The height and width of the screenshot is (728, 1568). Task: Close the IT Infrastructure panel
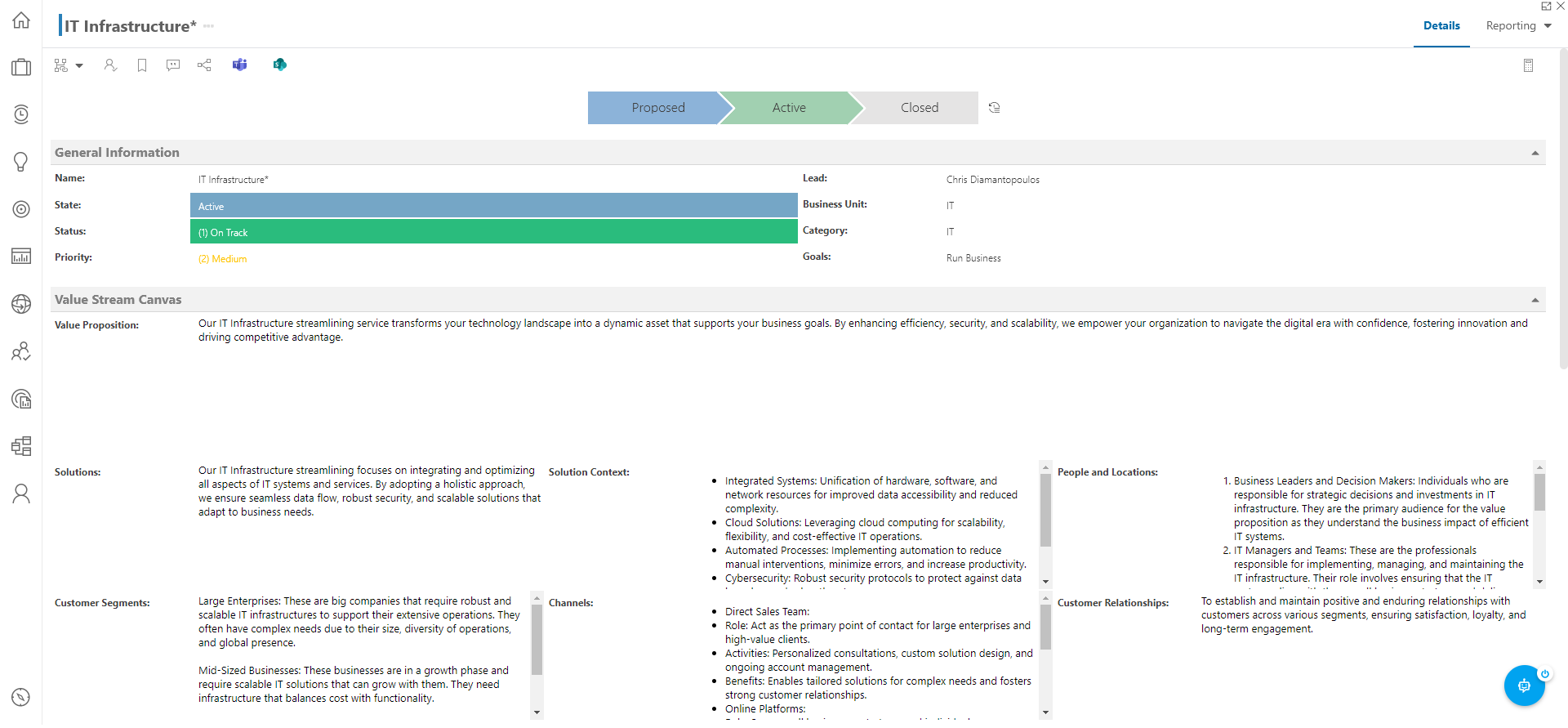pyautogui.click(x=1561, y=6)
